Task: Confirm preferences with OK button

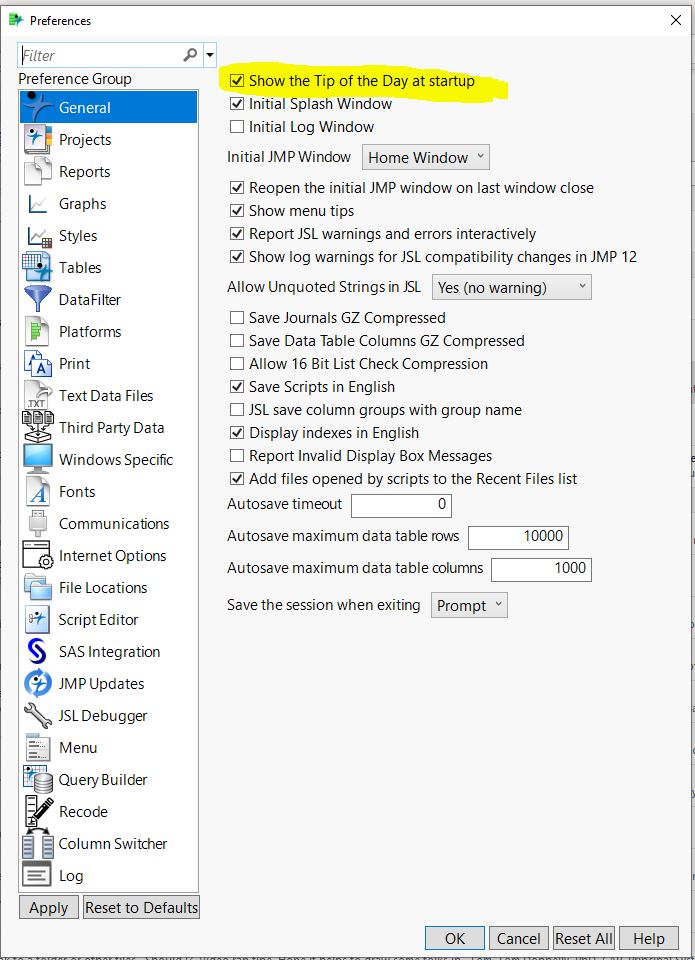Action: pyautogui.click(x=455, y=939)
